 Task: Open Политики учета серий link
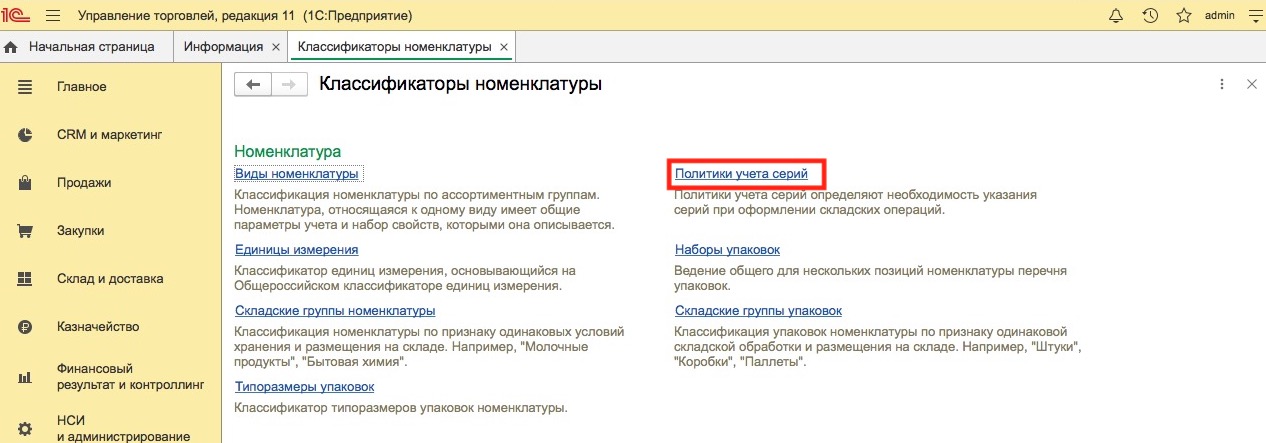point(741,174)
